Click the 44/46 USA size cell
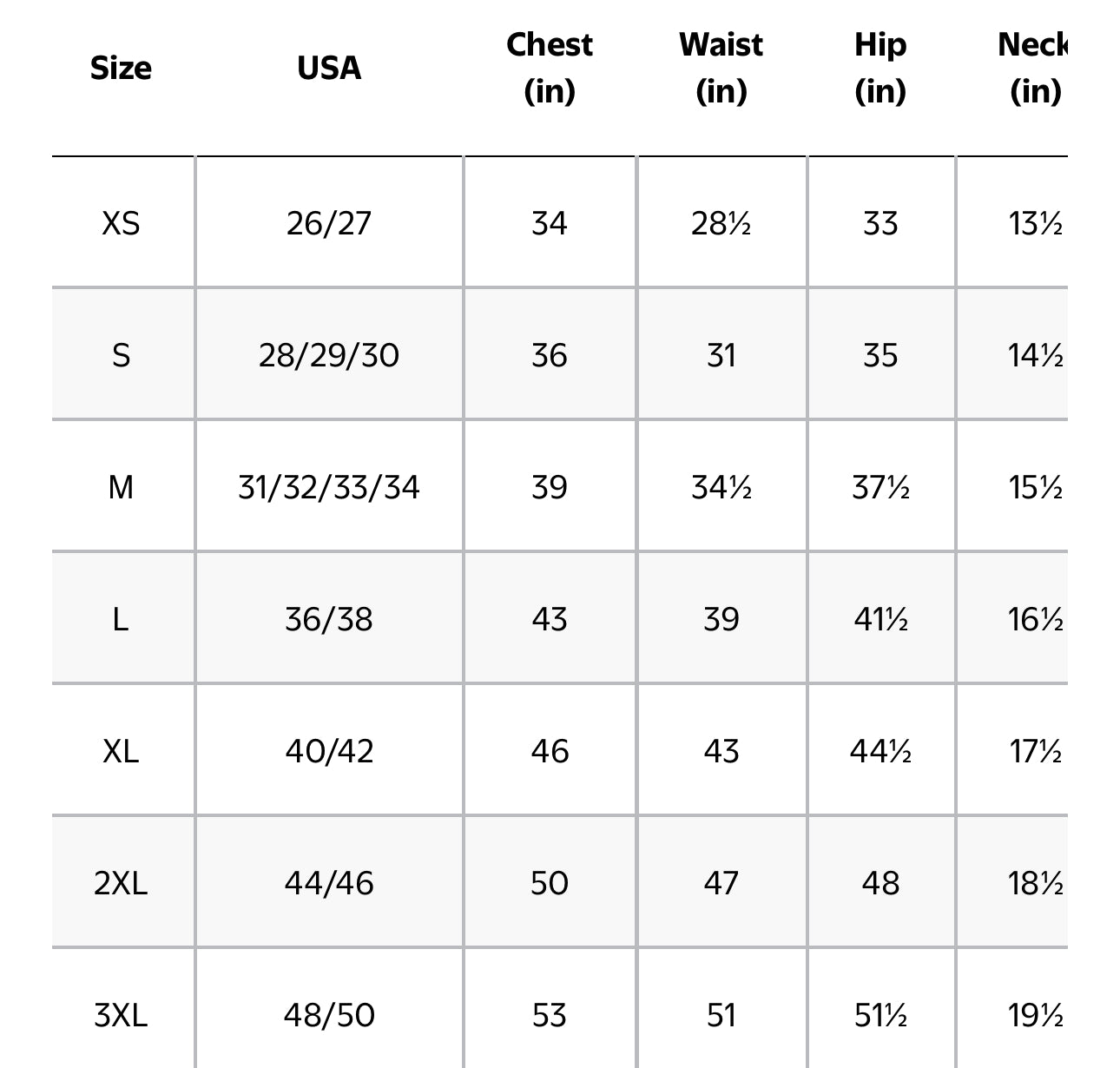Viewport: 1120px width, 1068px height. coord(329,883)
